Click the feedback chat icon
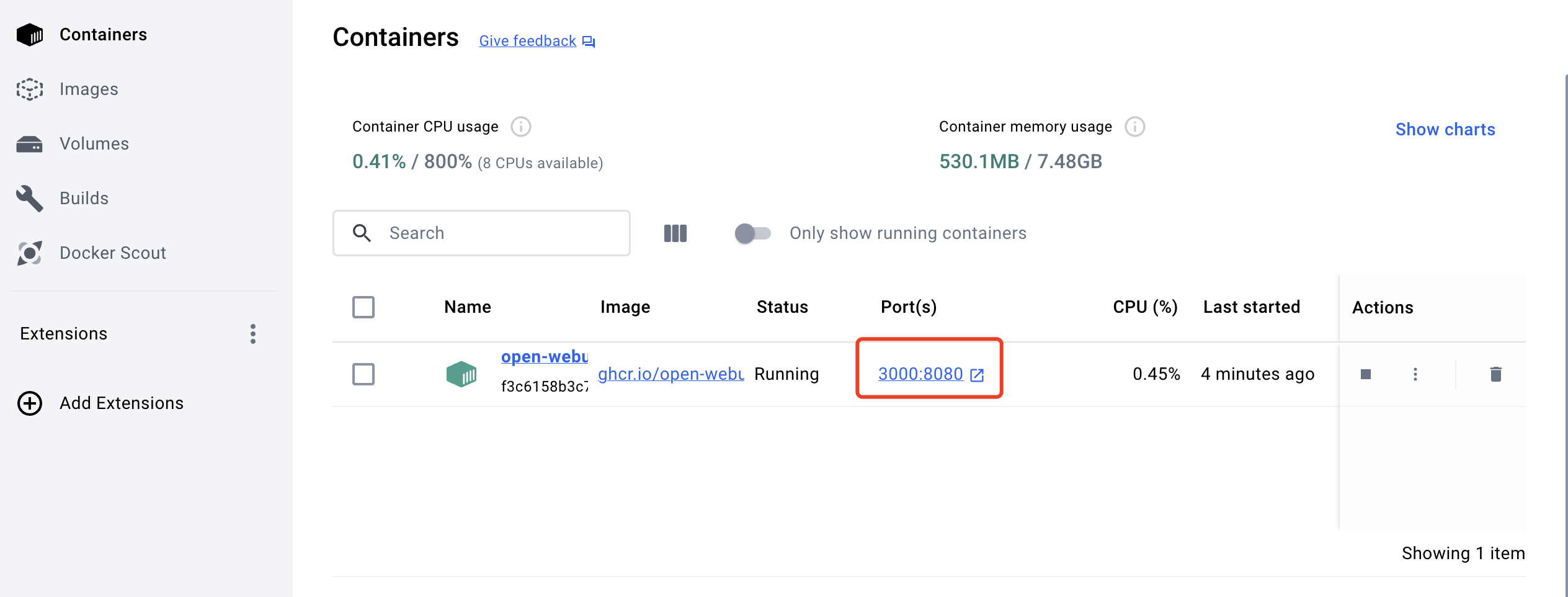The image size is (1568, 597). [589, 42]
